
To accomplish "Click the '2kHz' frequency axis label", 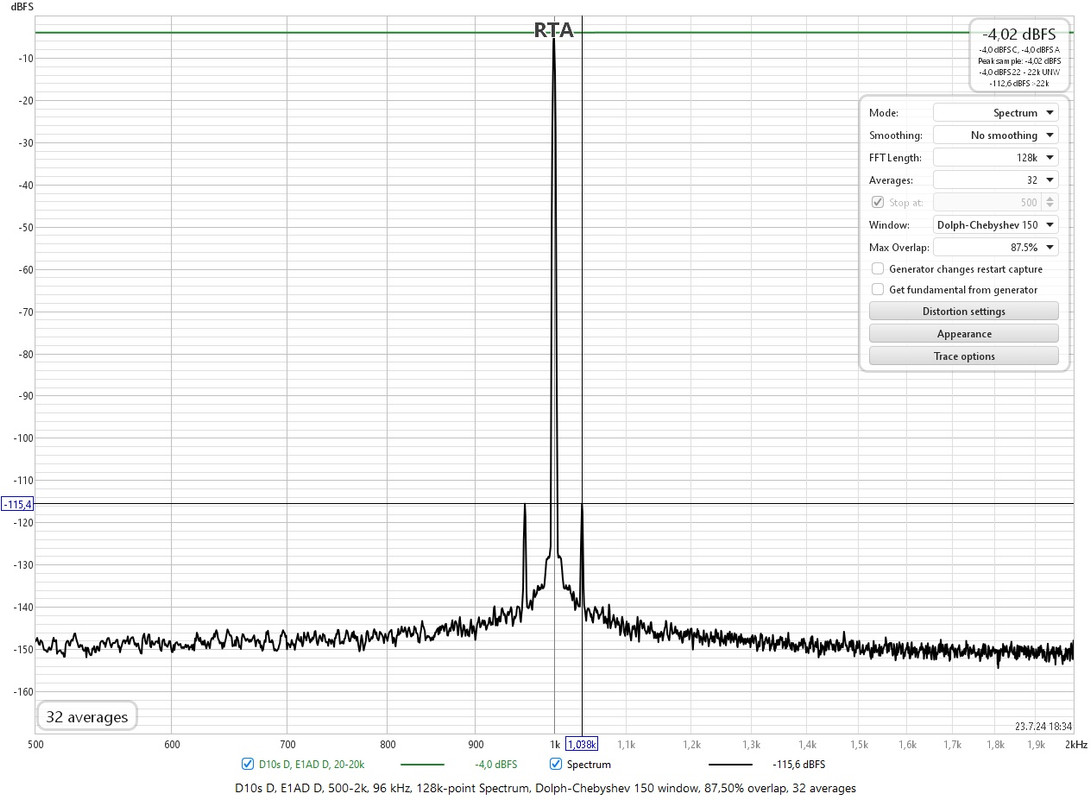I will [1076, 744].
